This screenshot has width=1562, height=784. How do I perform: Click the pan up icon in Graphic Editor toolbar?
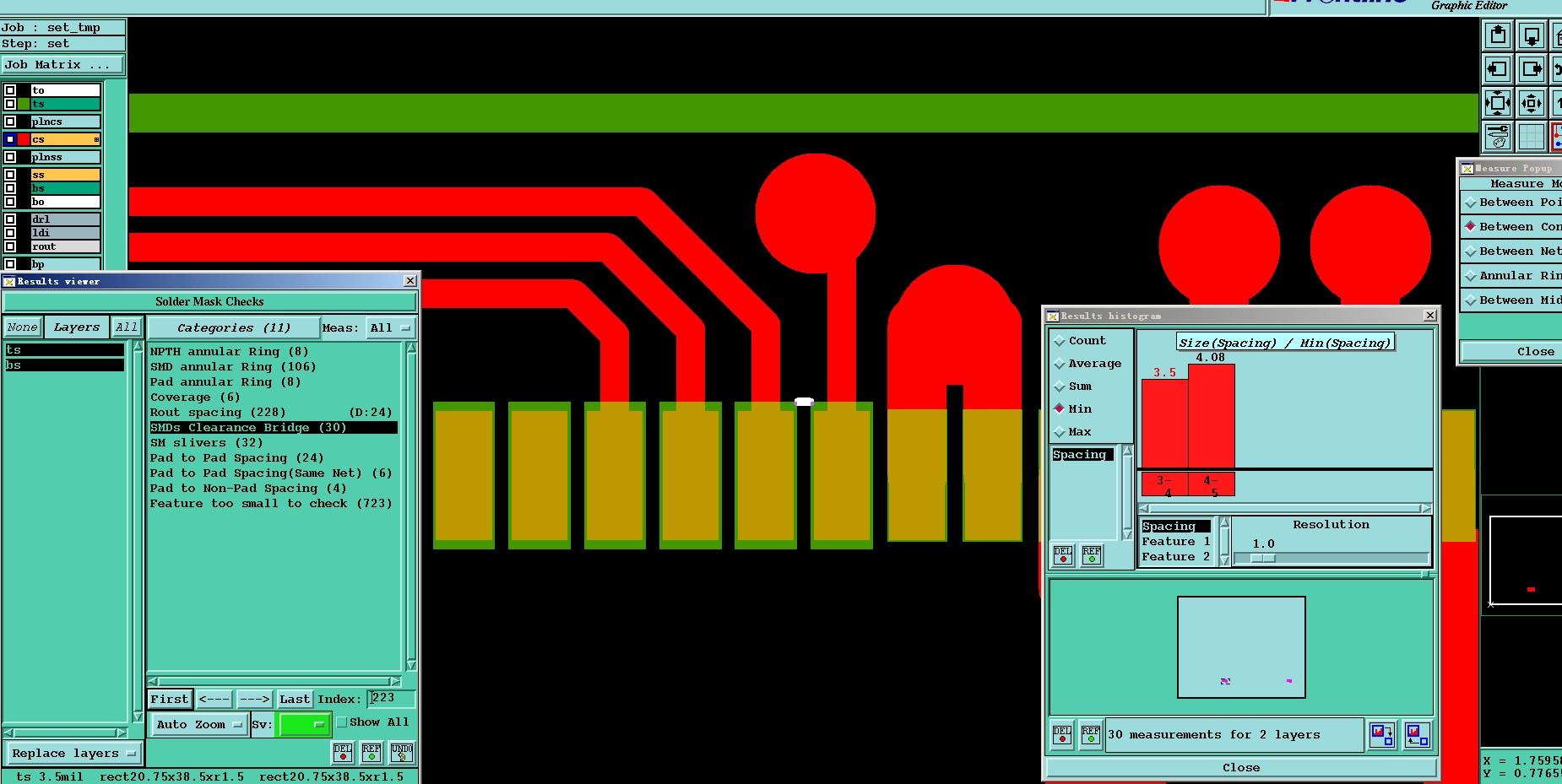(x=1498, y=35)
